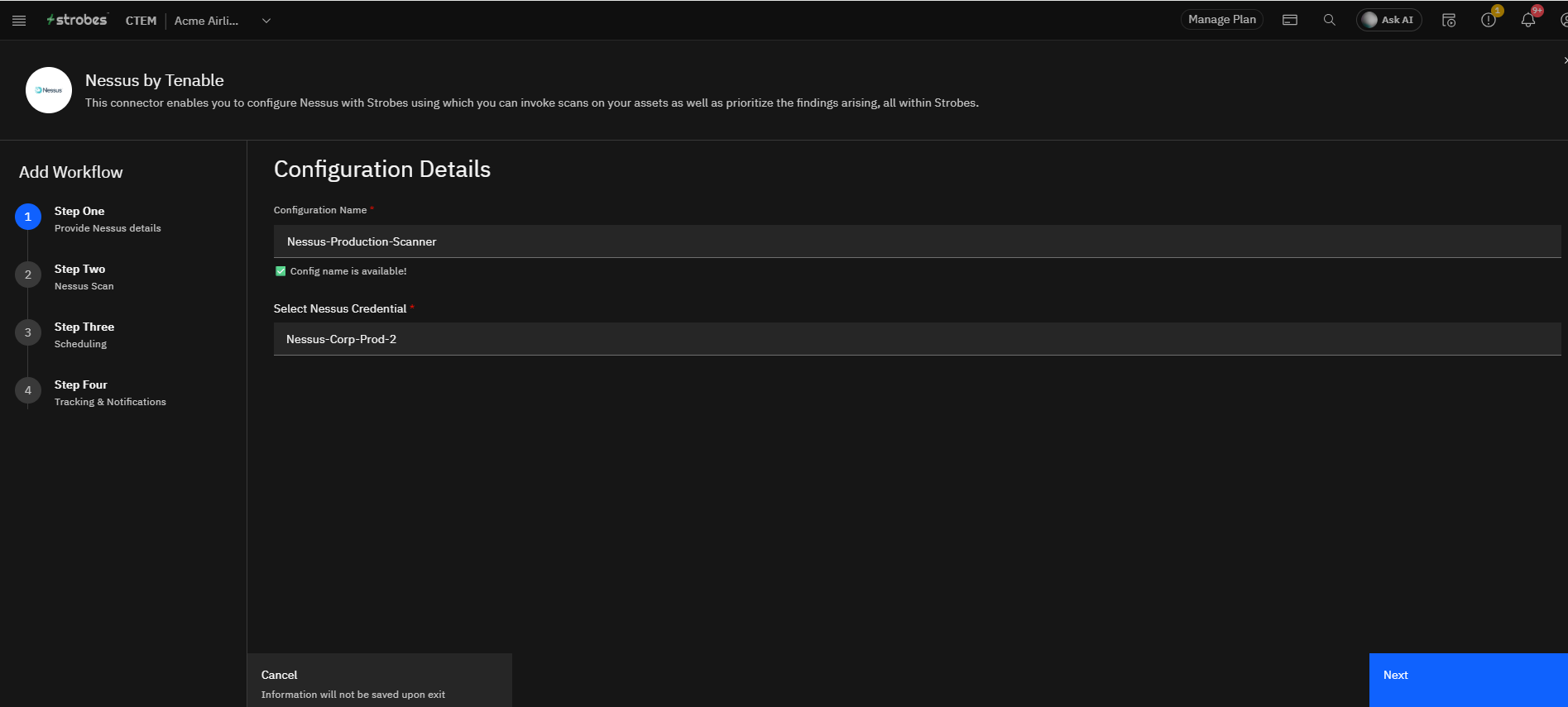Go to Step Two Nessus Scan
Image resolution: width=1568 pixels, height=707 pixels.
click(84, 277)
